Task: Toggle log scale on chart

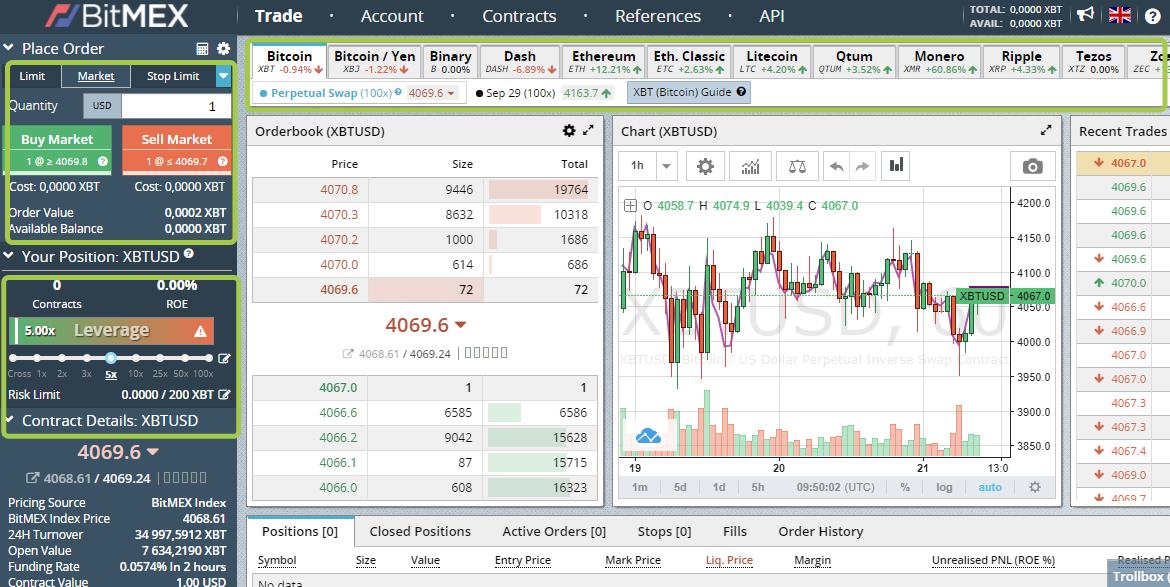Action: click(x=945, y=487)
